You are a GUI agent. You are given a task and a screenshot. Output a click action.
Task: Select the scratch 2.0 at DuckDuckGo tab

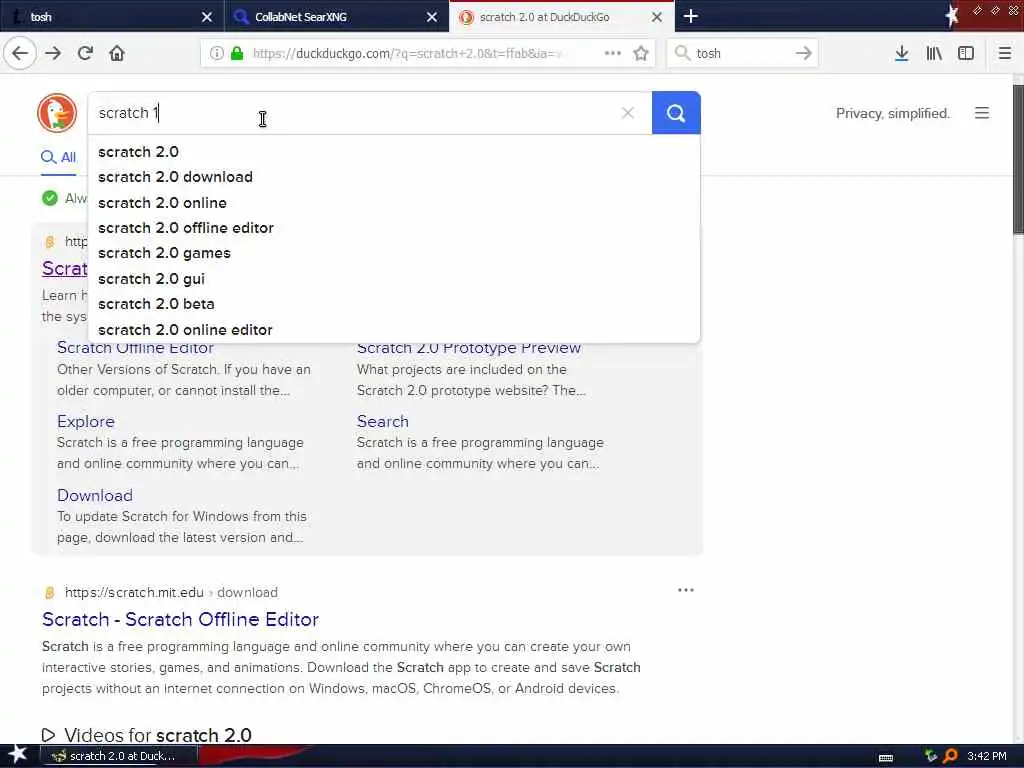point(562,16)
